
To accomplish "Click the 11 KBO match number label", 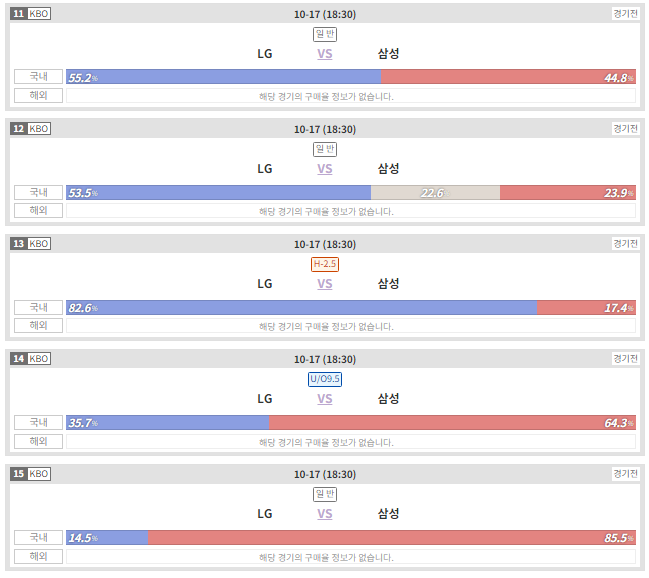I will (x=31, y=14).
